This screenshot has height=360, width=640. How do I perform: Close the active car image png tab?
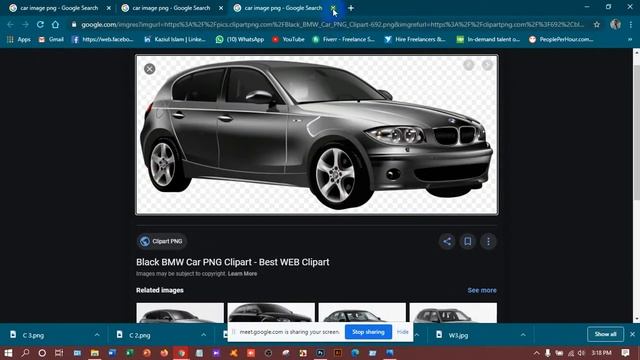tap(333, 8)
